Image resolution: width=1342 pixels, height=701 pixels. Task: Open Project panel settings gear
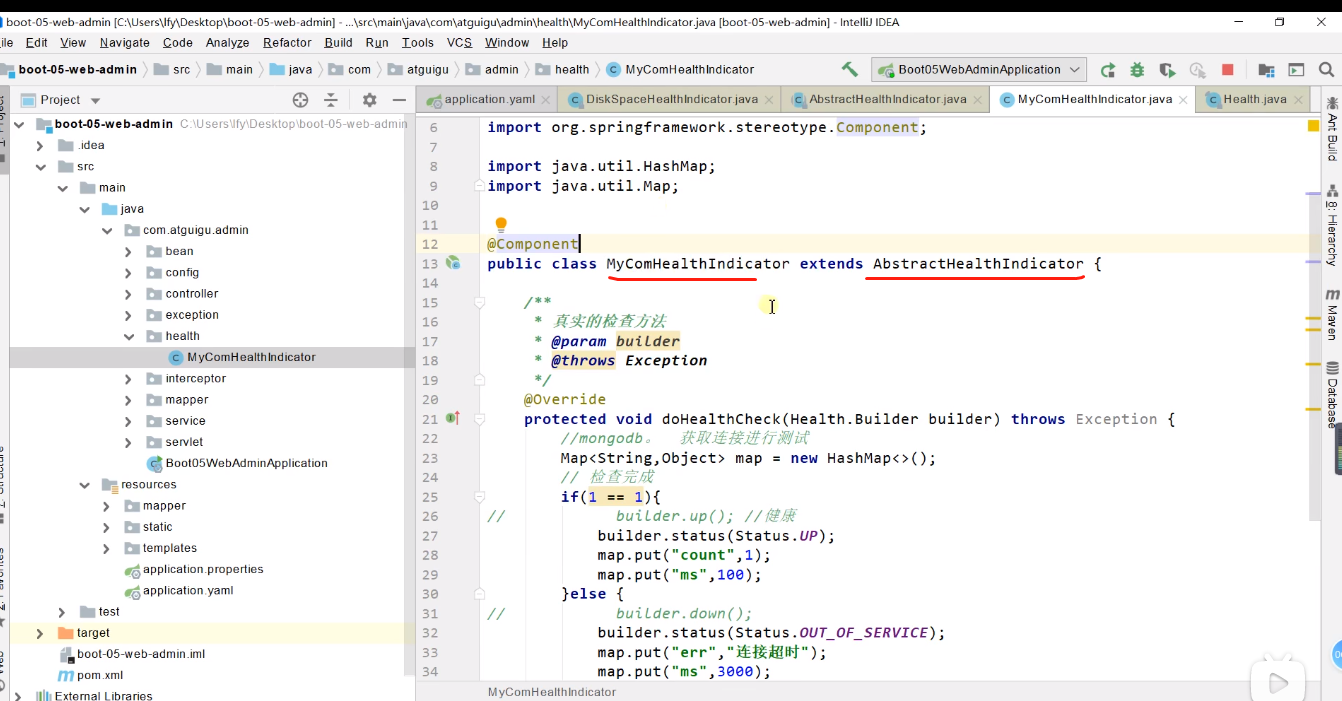[x=369, y=100]
